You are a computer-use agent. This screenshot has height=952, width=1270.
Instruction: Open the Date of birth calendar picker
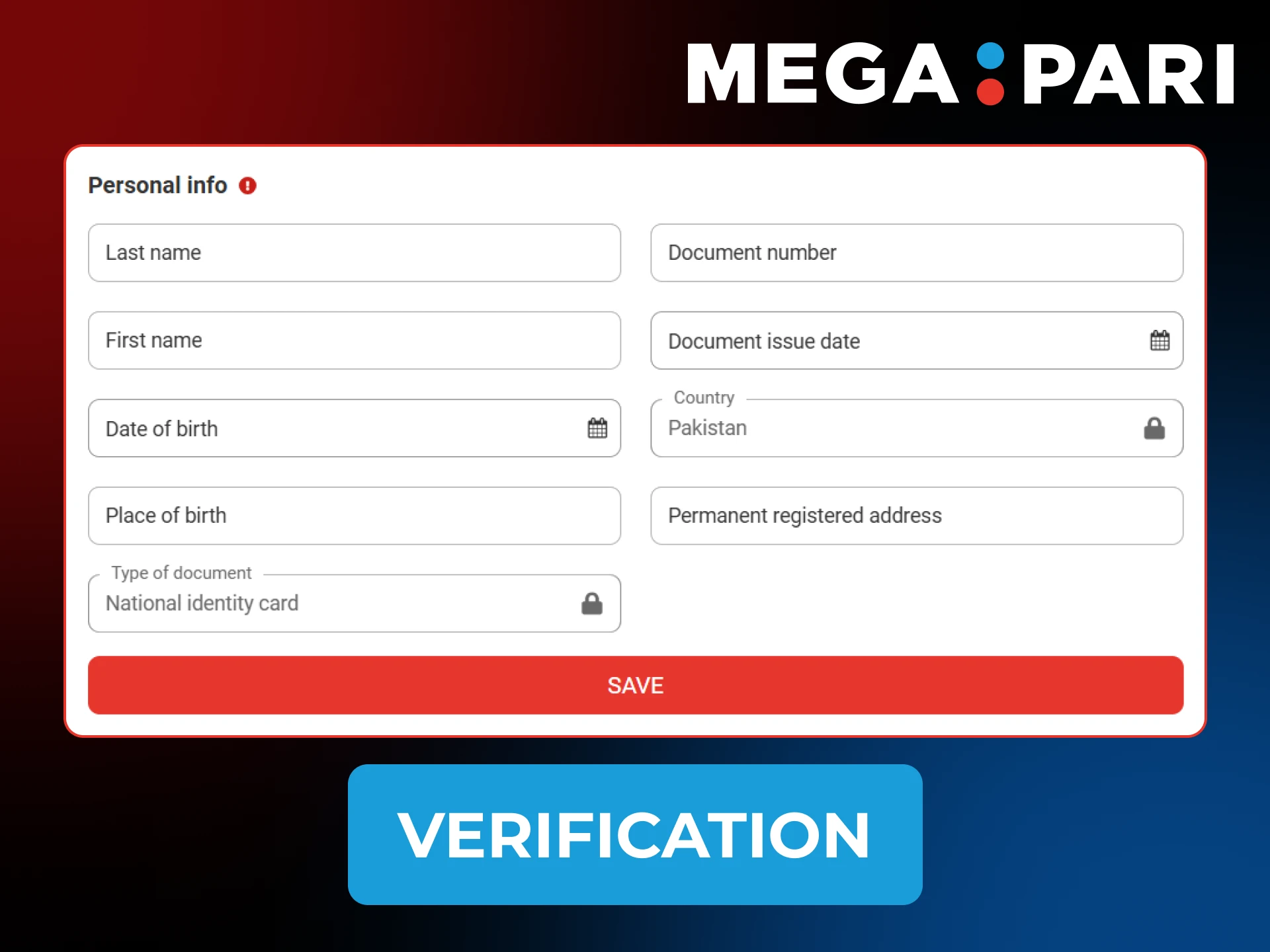tap(597, 428)
